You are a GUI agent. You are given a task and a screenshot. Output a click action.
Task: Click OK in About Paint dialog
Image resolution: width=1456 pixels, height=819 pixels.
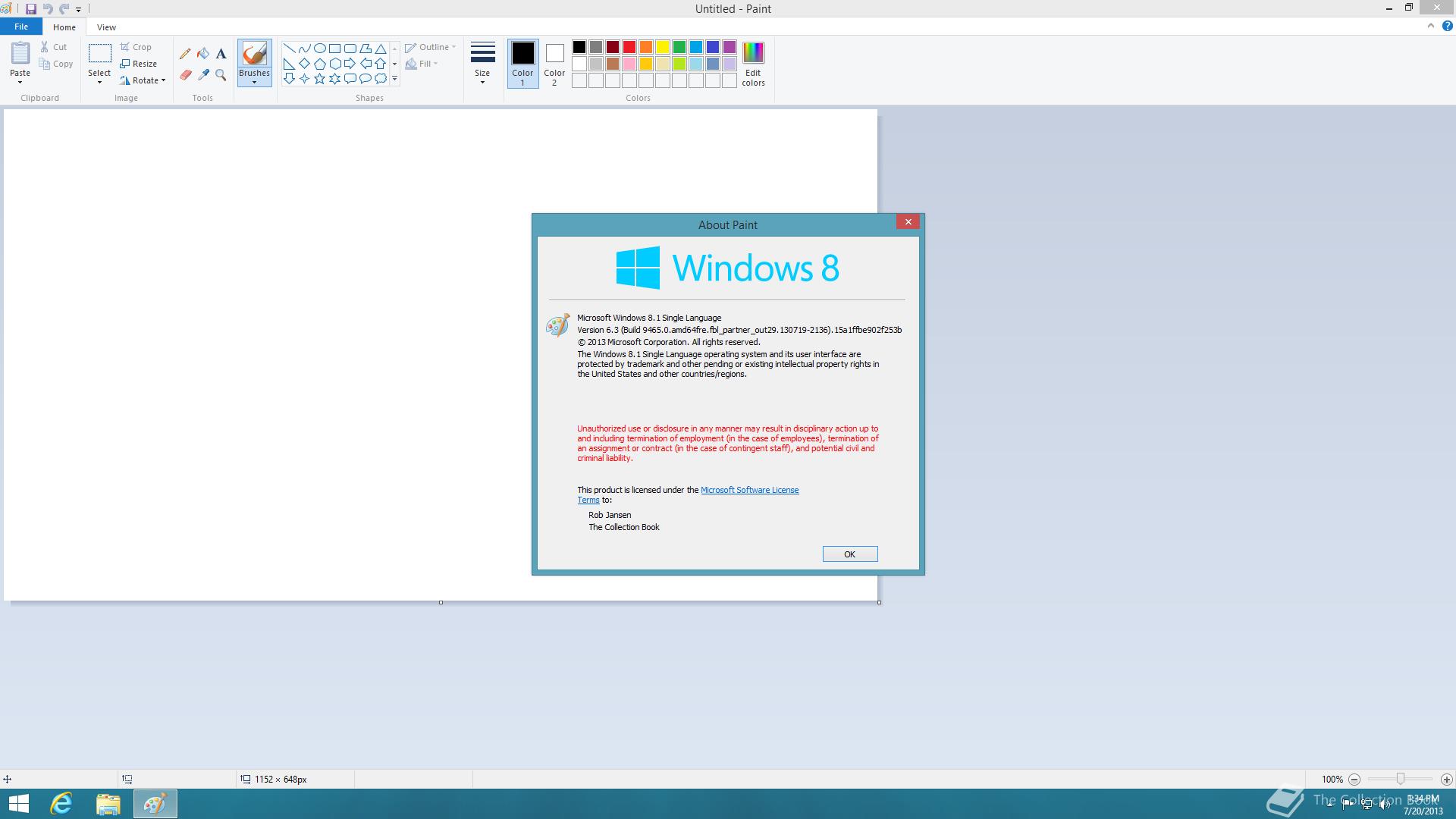tap(850, 554)
